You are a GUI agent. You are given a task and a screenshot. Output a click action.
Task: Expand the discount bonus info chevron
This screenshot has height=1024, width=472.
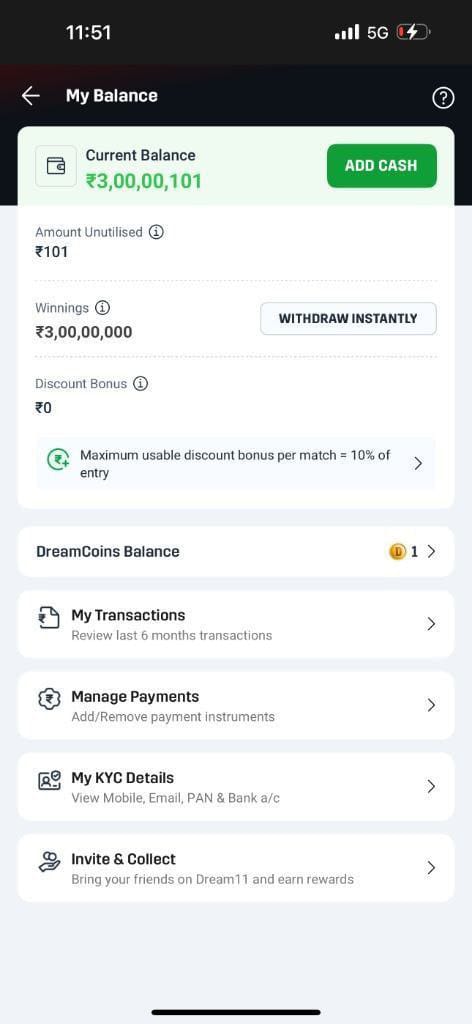click(x=418, y=464)
